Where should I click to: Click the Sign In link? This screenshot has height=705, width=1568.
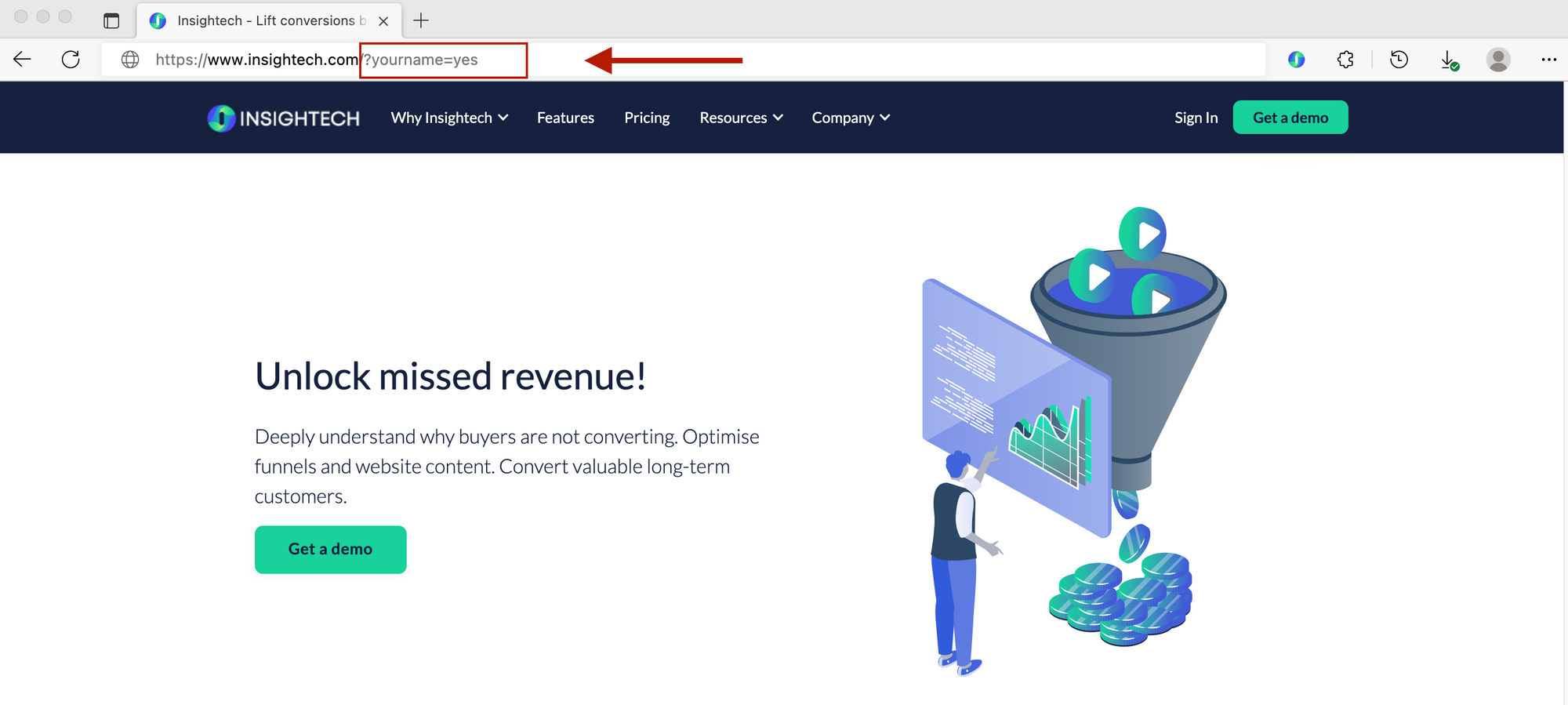(1196, 118)
